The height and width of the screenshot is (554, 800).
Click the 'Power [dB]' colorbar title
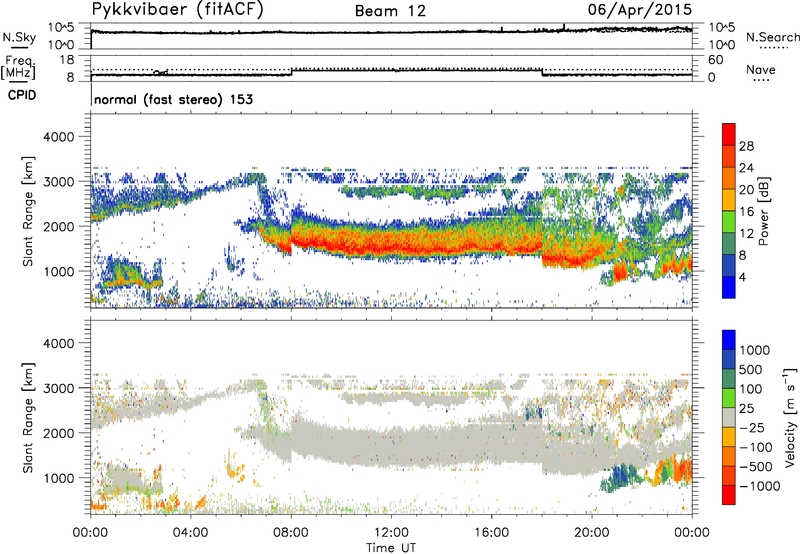pyautogui.click(x=764, y=211)
